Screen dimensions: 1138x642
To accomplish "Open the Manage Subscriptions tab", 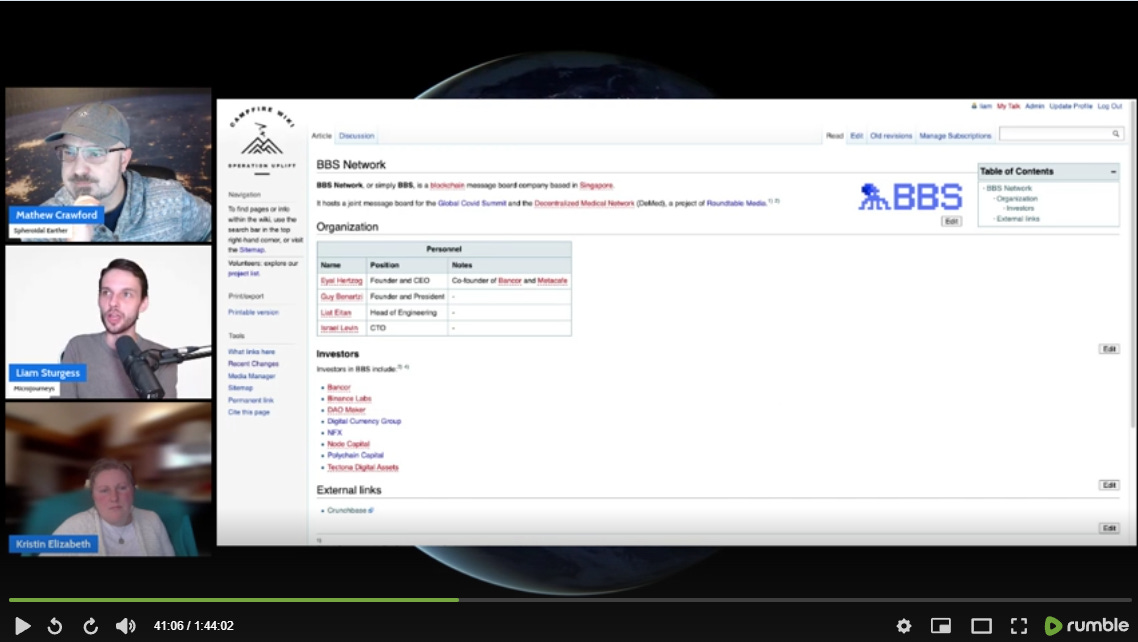I will [955, 136].
